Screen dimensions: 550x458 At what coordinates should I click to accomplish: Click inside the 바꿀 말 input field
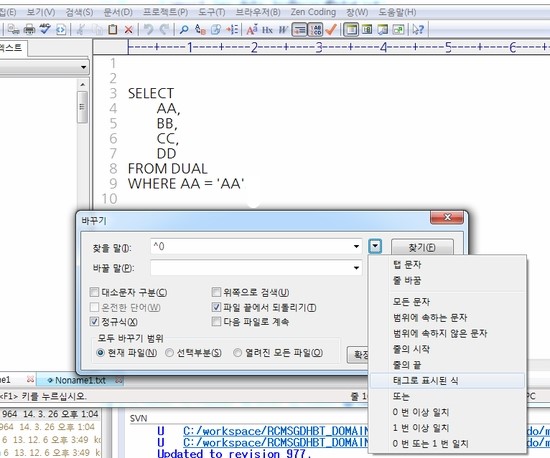point(251,268)
